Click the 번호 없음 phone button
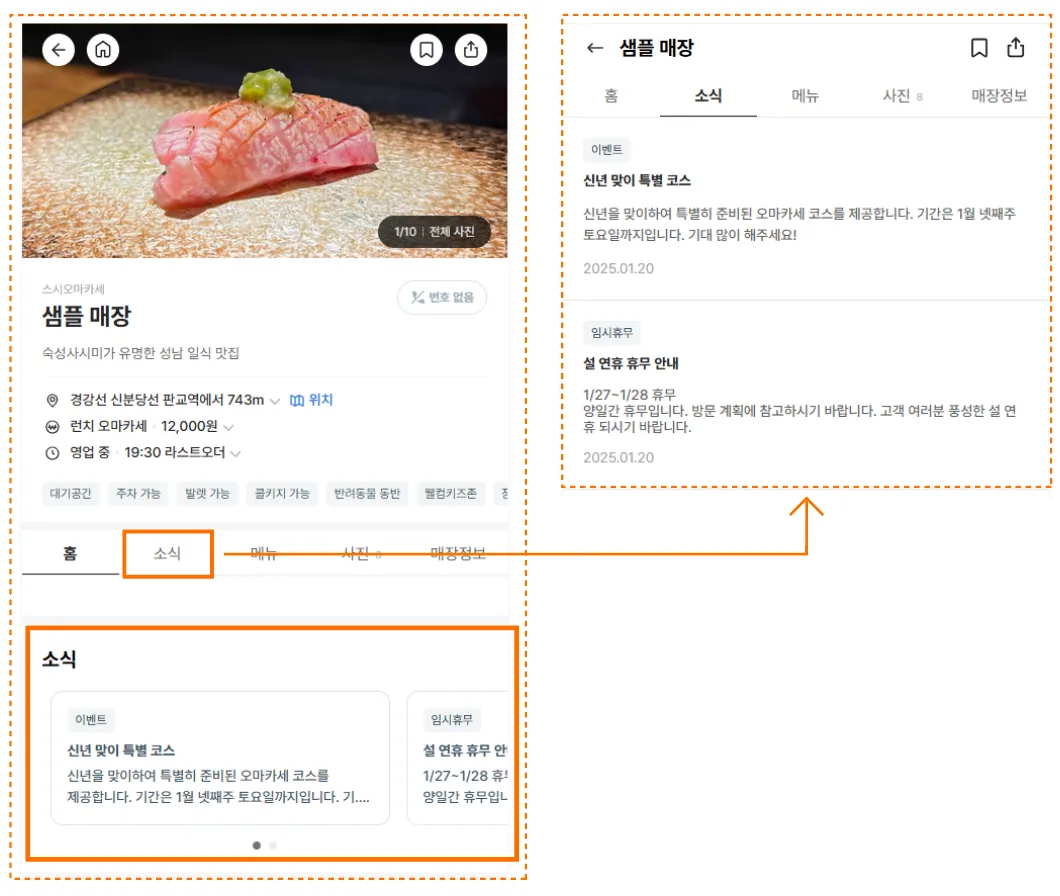This screenshot has height=896, width=1060. pos(442,298)
